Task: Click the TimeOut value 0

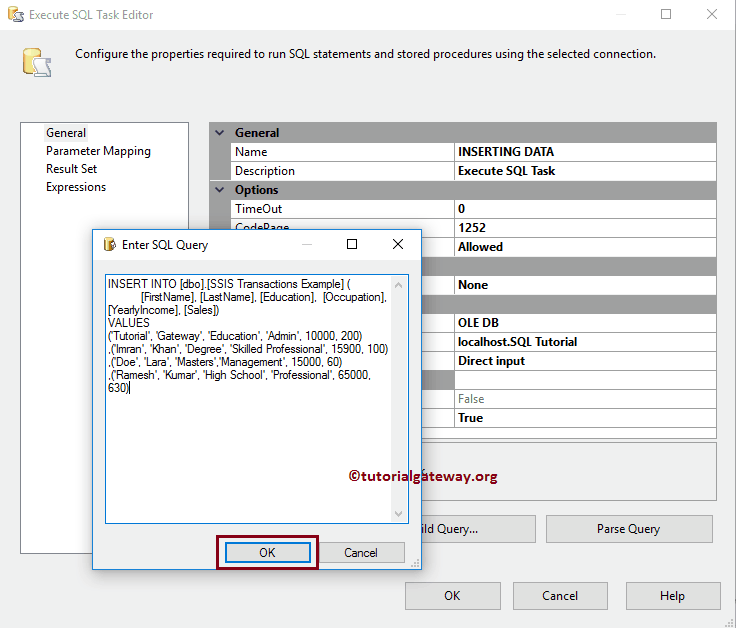Action: tap(585, 209)
